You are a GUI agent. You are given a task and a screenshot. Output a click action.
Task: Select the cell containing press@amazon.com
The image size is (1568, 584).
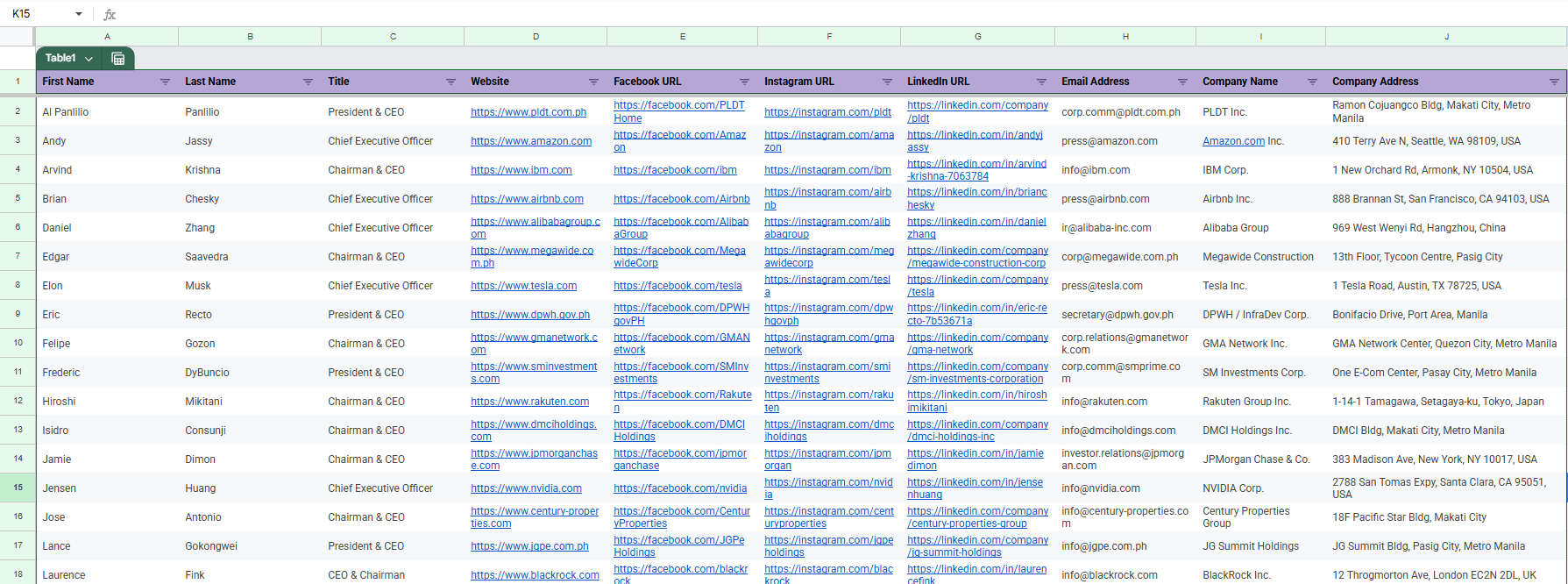(1125, 140)
